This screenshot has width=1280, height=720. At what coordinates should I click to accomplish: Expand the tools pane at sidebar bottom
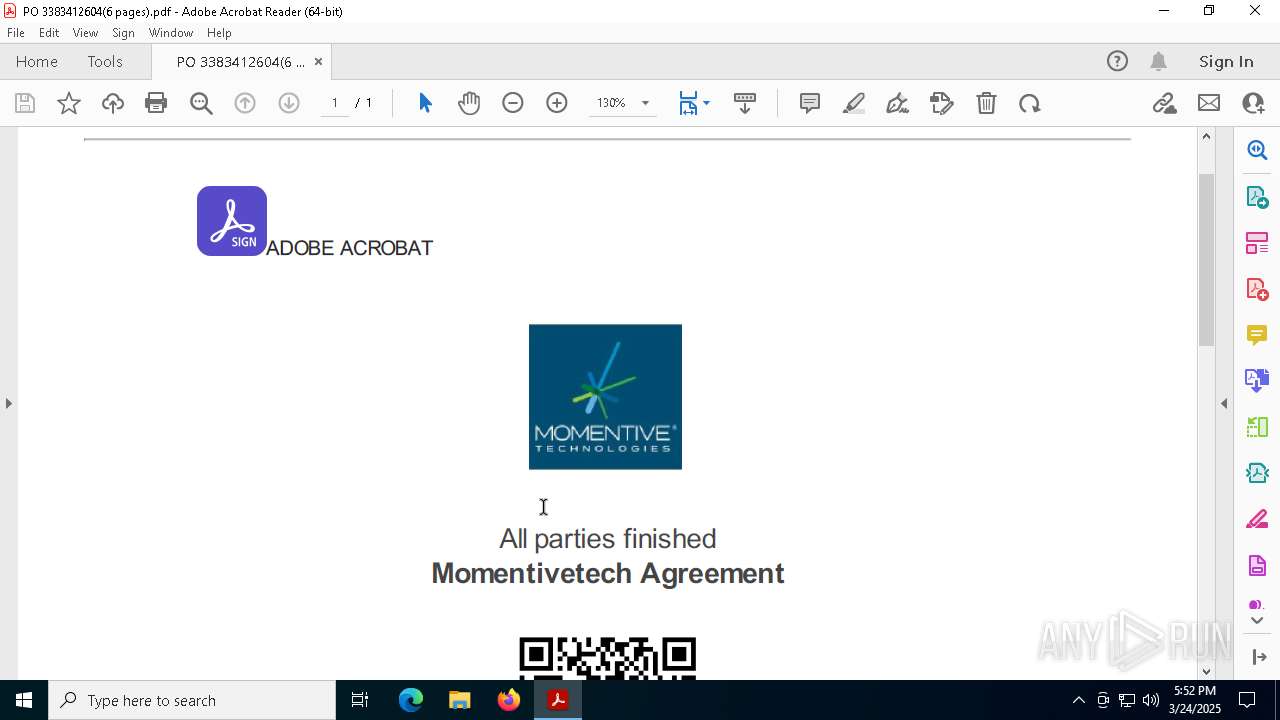coord(1258,657)
